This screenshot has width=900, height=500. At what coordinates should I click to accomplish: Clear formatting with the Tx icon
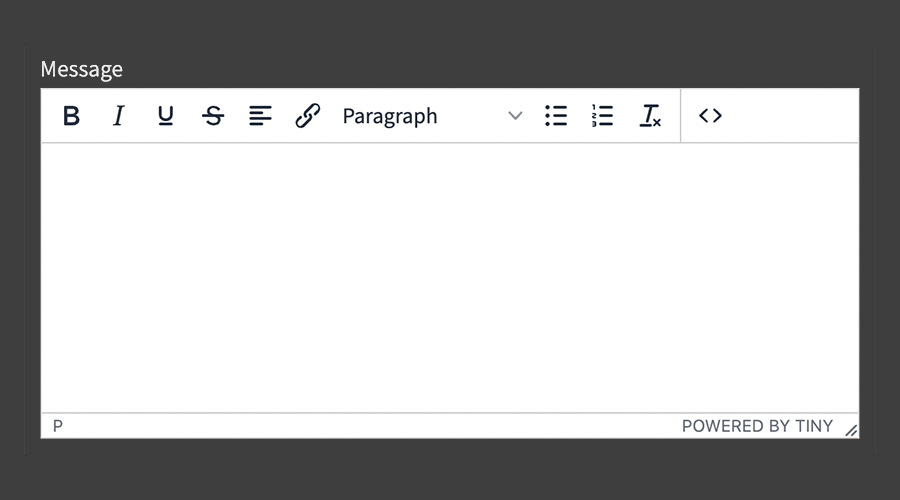[x=650, y=116]
